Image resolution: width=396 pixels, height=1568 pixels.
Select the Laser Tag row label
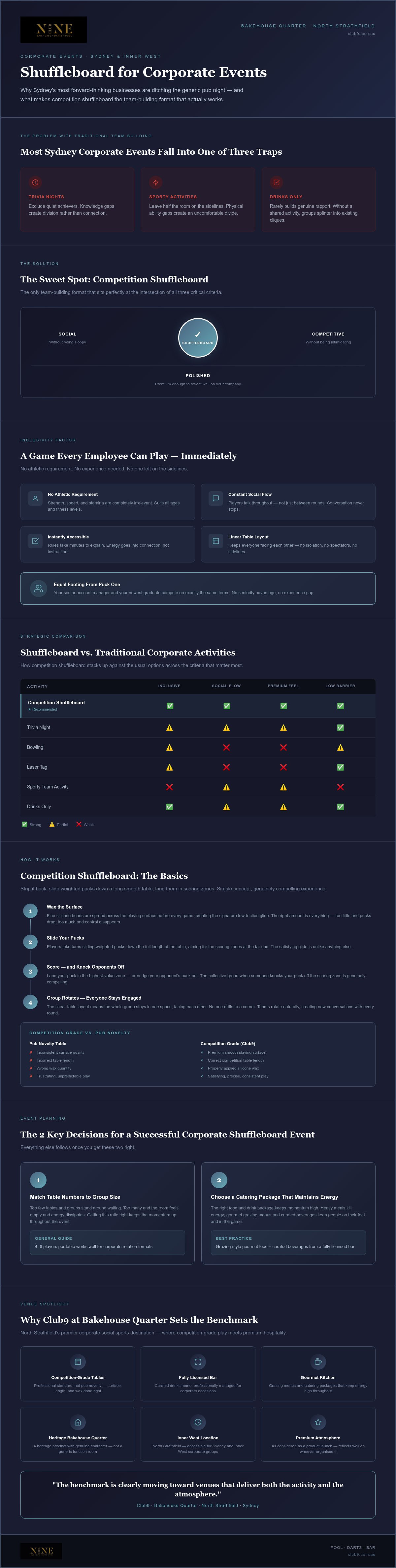(x=37, y=767)
